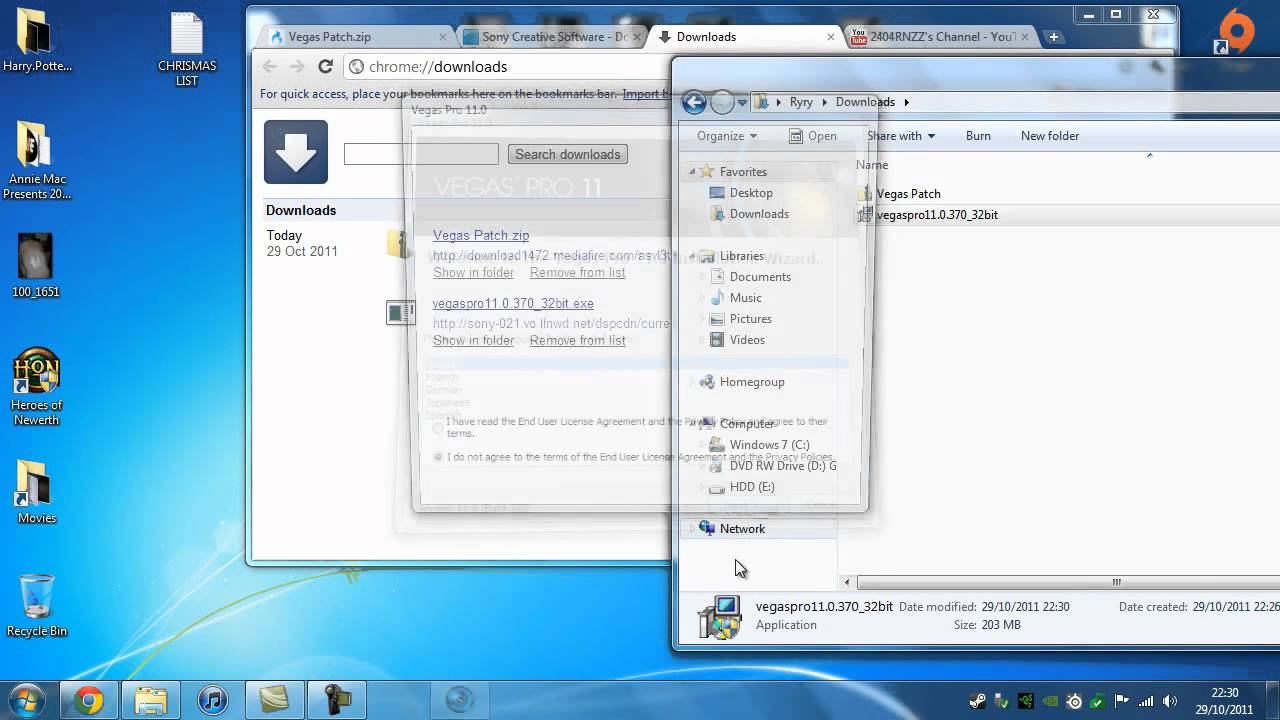The width and height of the screenshot is (1280, 720).
Task: Open the Share with dropdown
Action: pos(901,136)
